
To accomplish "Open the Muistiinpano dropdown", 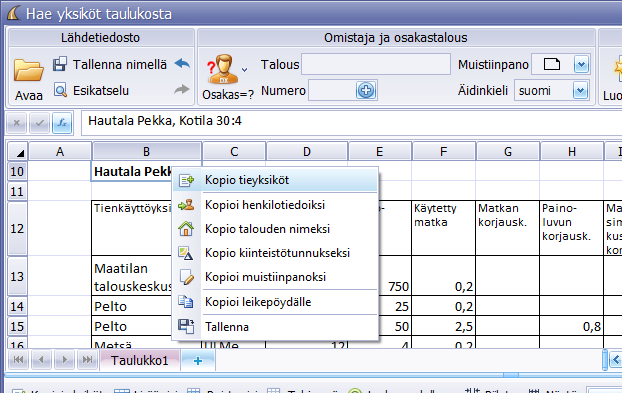I will [x=581, y=64].
